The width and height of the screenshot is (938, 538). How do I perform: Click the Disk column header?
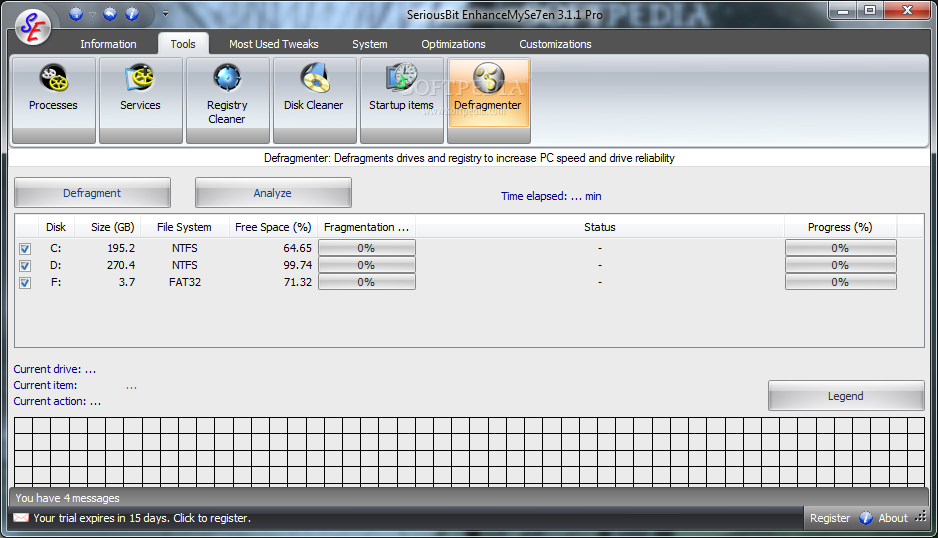coord(56,227)
